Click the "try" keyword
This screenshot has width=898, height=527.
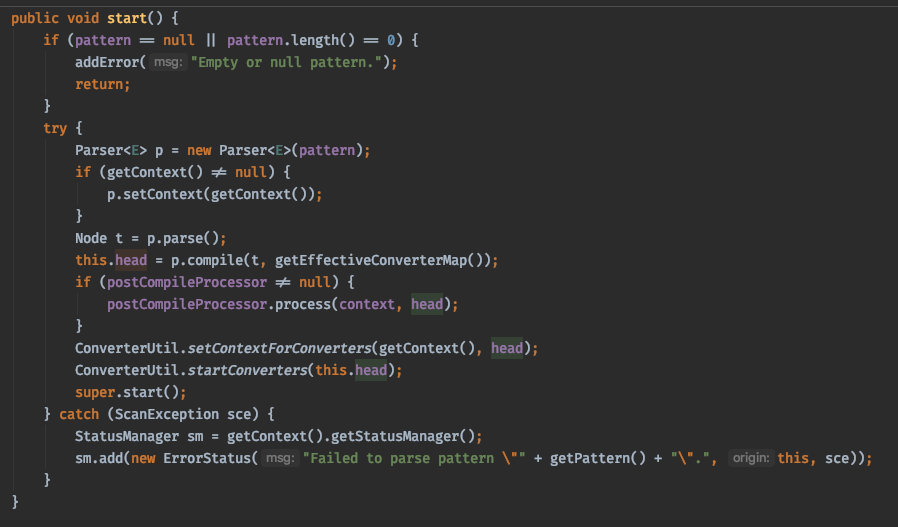pos(55,128)
